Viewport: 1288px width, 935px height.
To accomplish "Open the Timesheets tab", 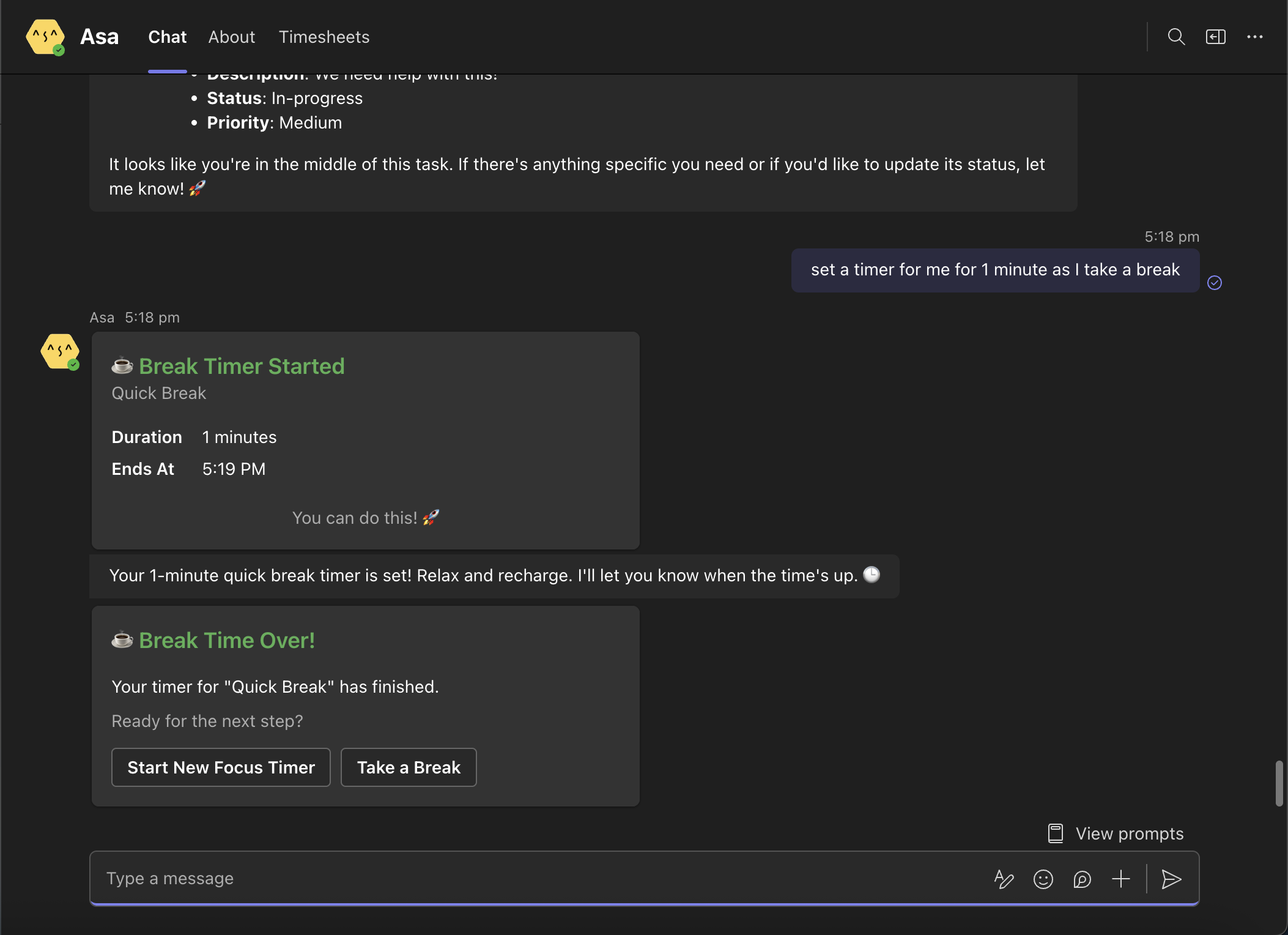I will coord(324,37).
